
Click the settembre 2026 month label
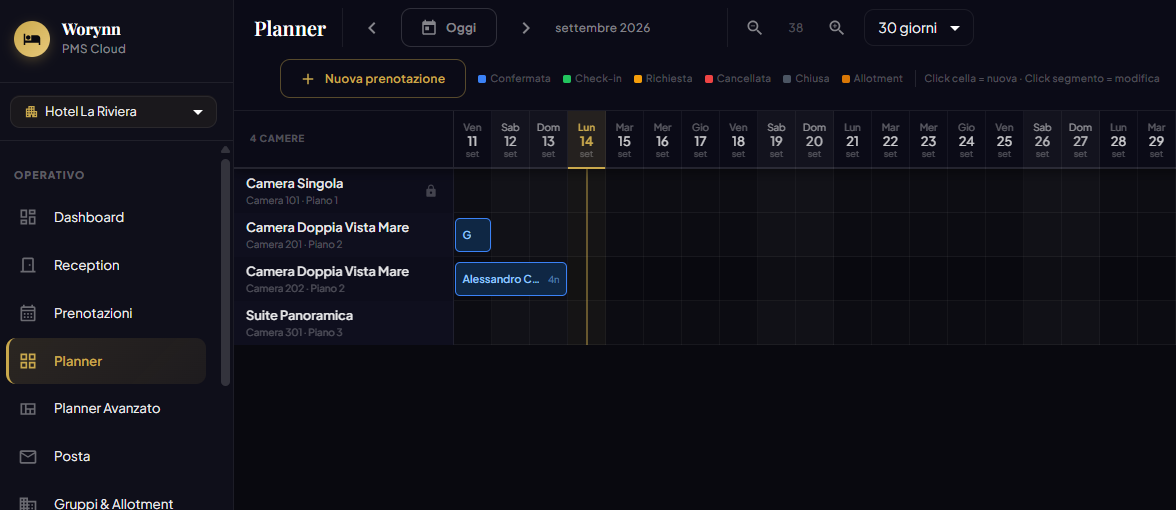(602, 28)
